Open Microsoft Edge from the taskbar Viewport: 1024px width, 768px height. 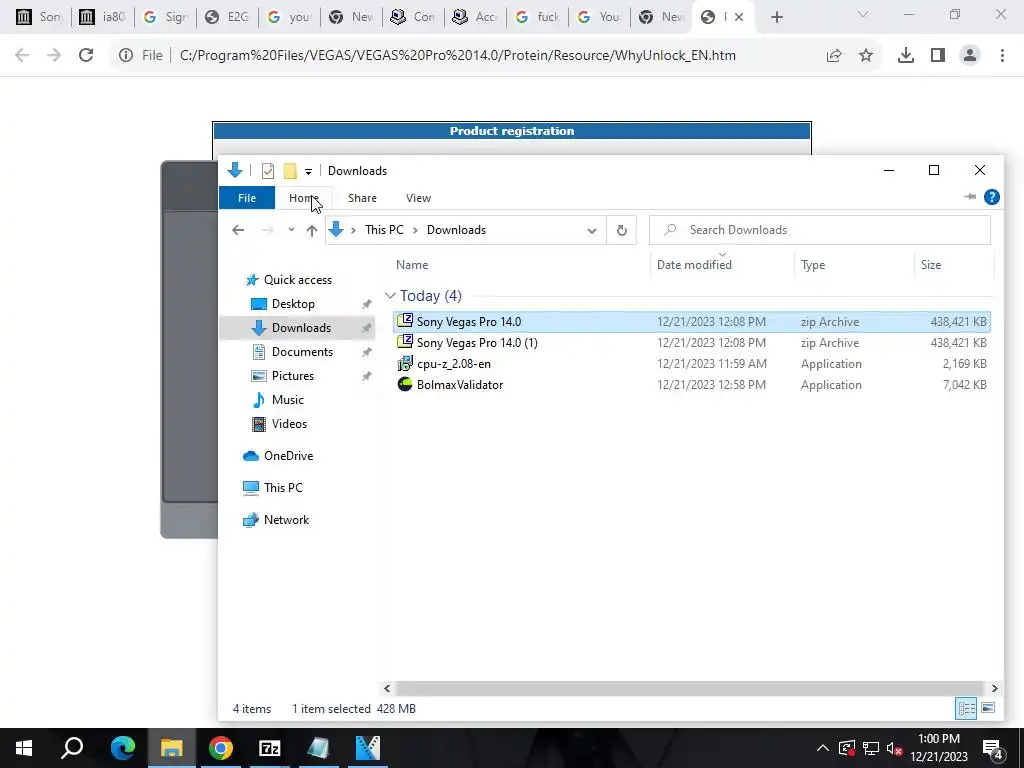pyautogui.click(x=122, y=748)
